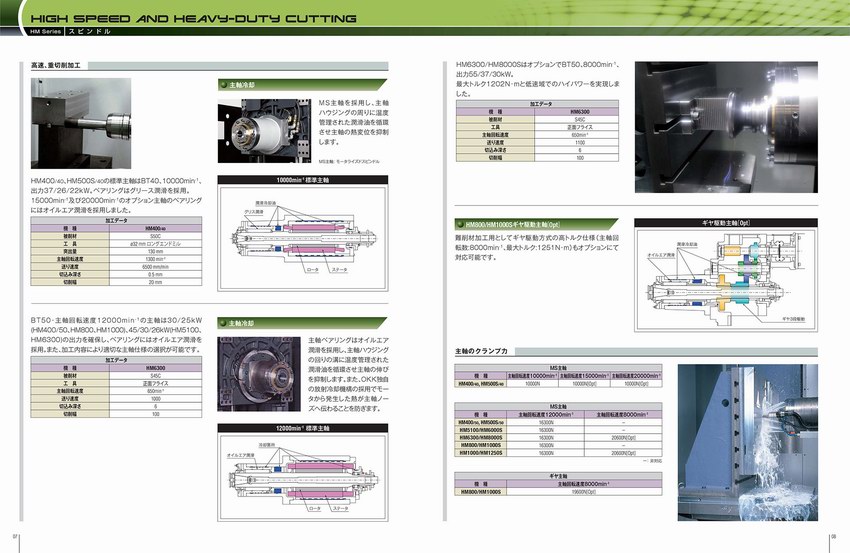Select the ギヤ主軸 header in the clamp force table
Image resolution: width=850 pixels, height=553 pixels.
click(x=559, y=475)
